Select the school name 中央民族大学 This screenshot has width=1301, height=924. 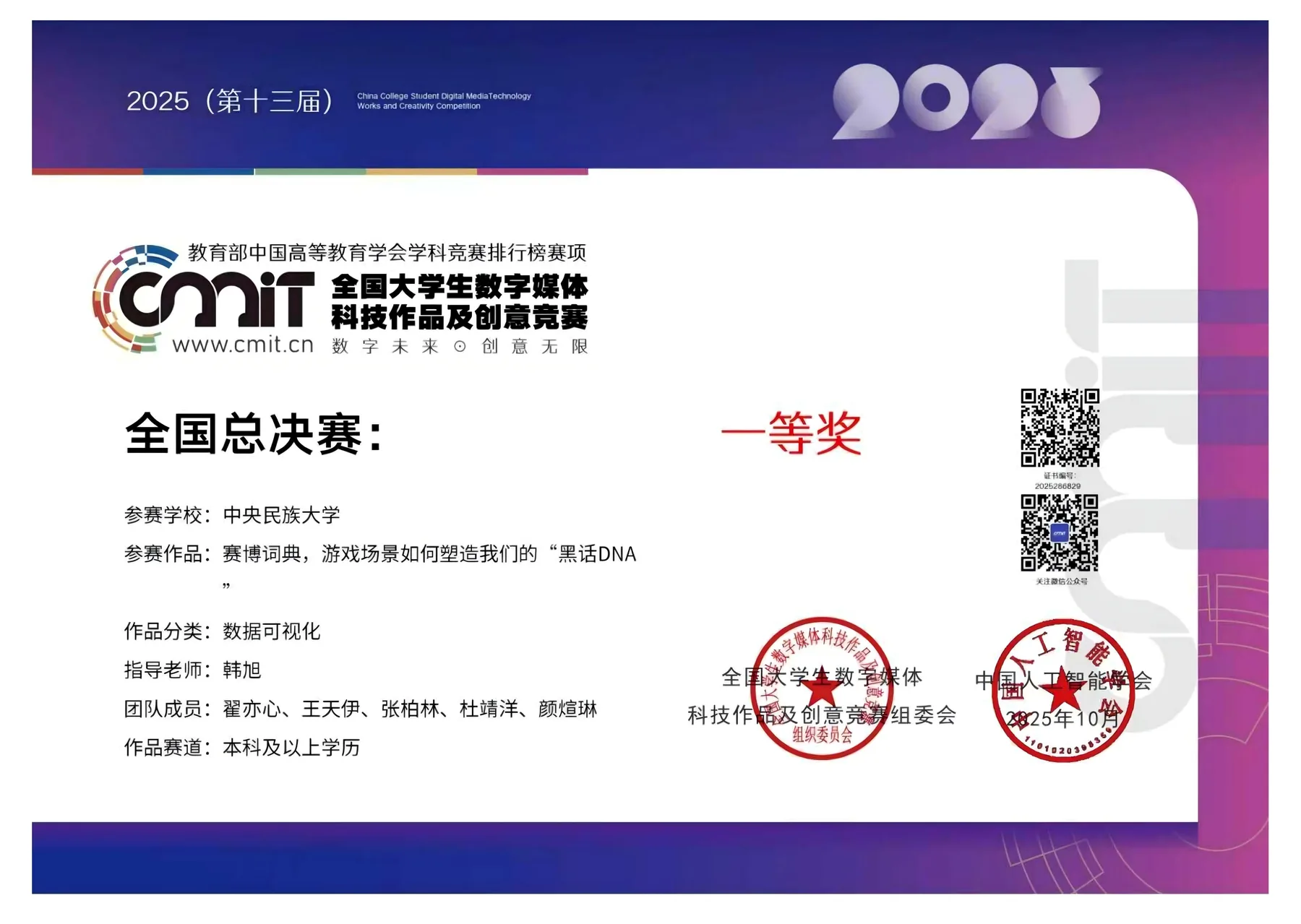pyautogui.click(x=281, y=515)
